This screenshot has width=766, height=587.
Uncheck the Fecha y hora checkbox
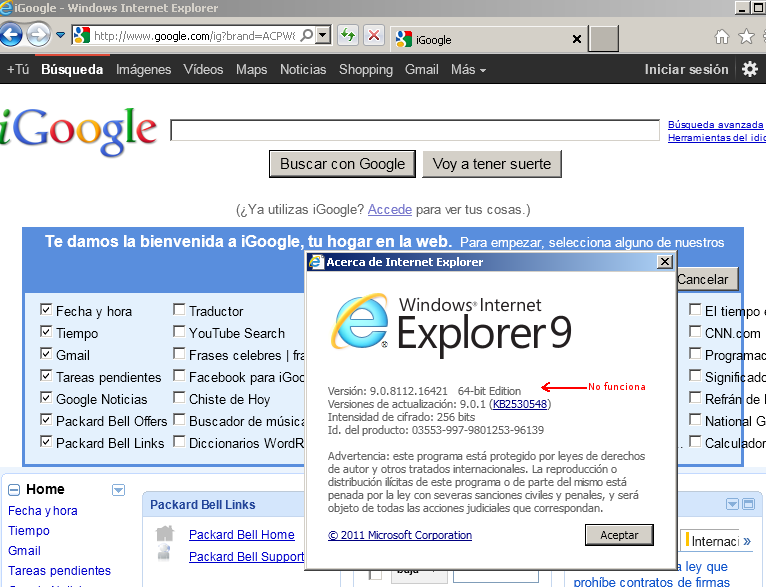click(46, 311)
